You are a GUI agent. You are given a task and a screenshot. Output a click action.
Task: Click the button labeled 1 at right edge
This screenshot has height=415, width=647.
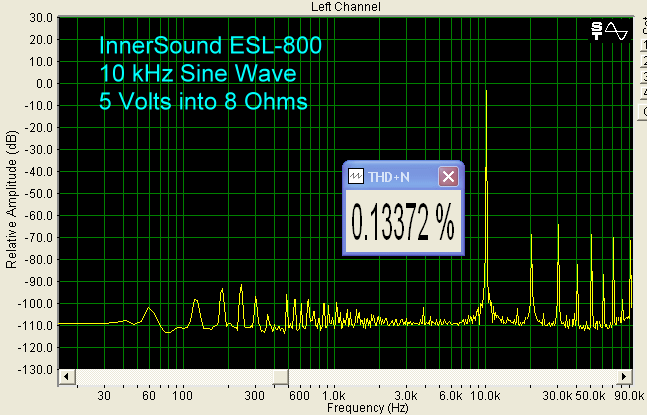coord(644,45)
